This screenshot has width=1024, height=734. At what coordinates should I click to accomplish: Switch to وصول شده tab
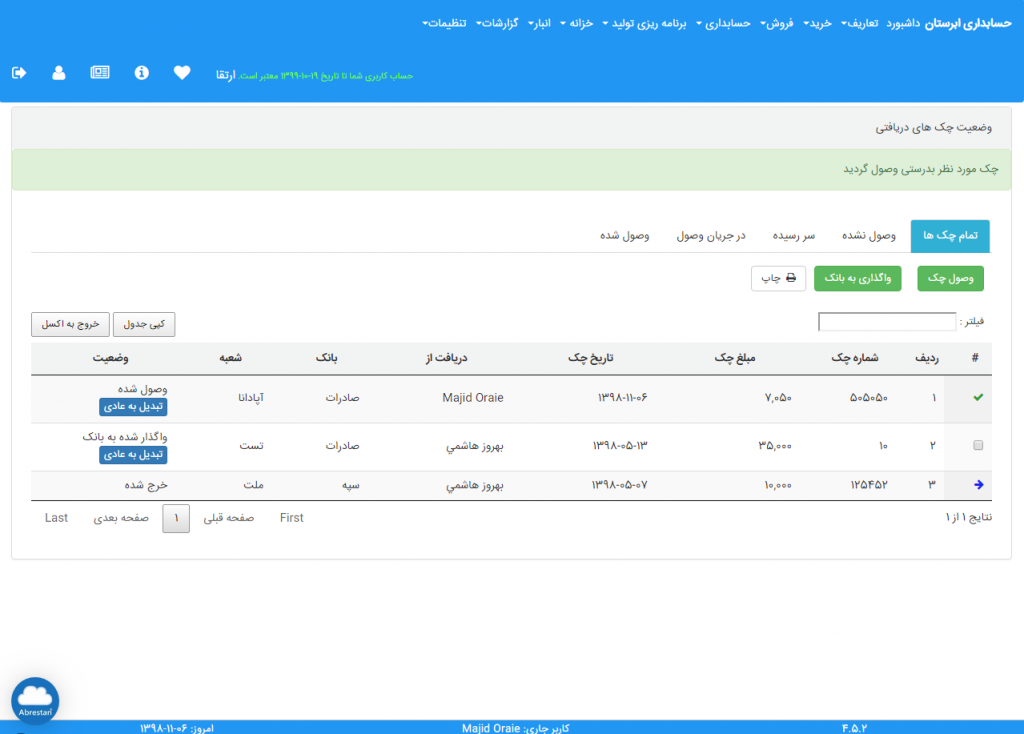pyautogui.click(x=624, y=236)
